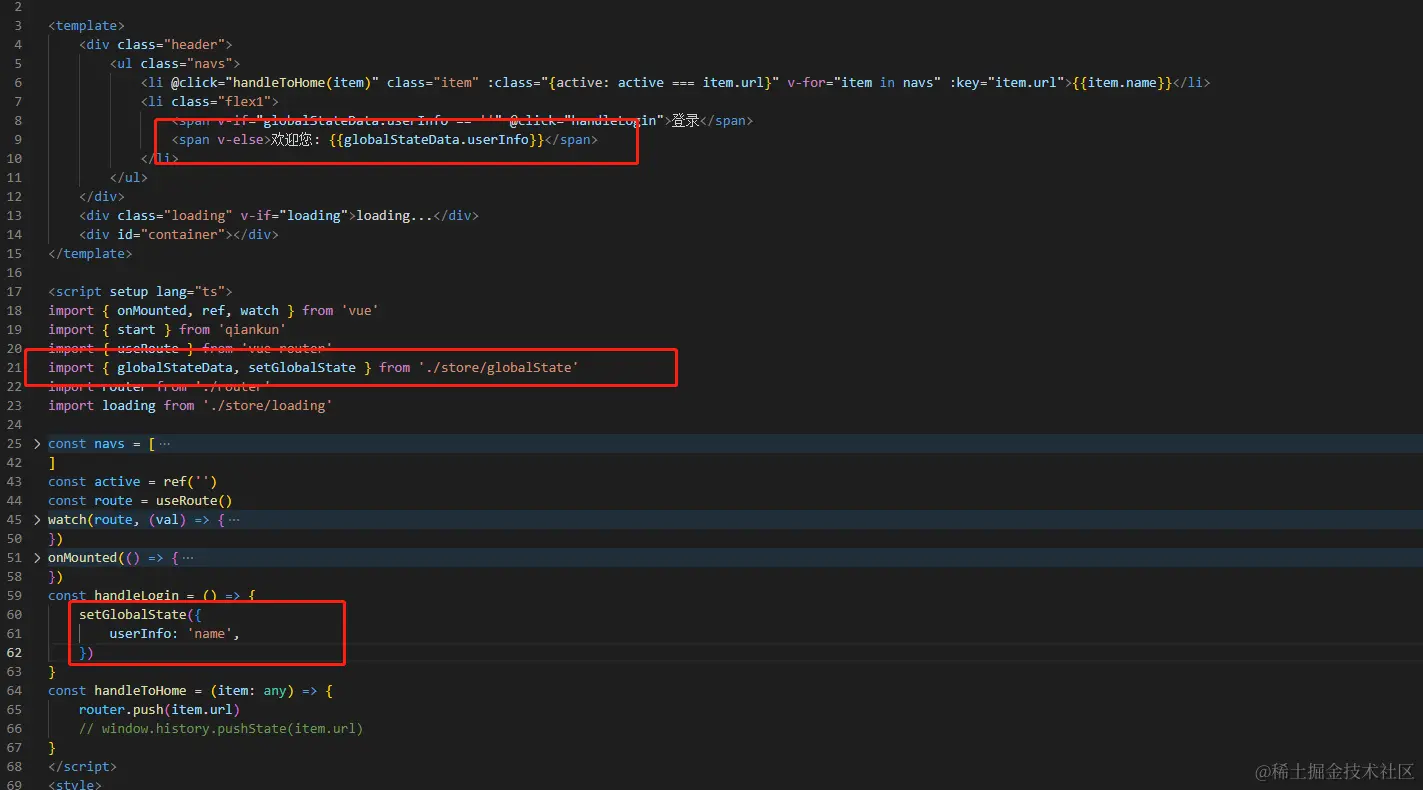Screen dimensions: 1423x790
Task: Click the 'qiankun' module string
Action: coord(252,329)
